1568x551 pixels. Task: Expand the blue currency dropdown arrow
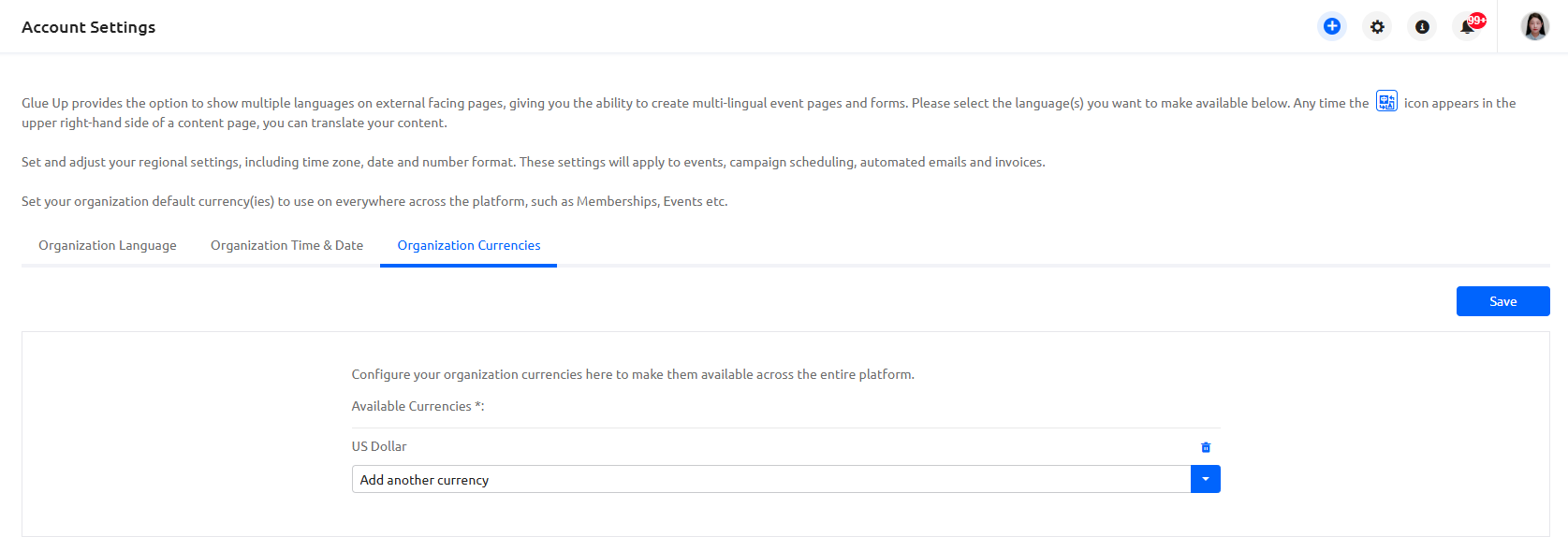[x=1205, y=479]
